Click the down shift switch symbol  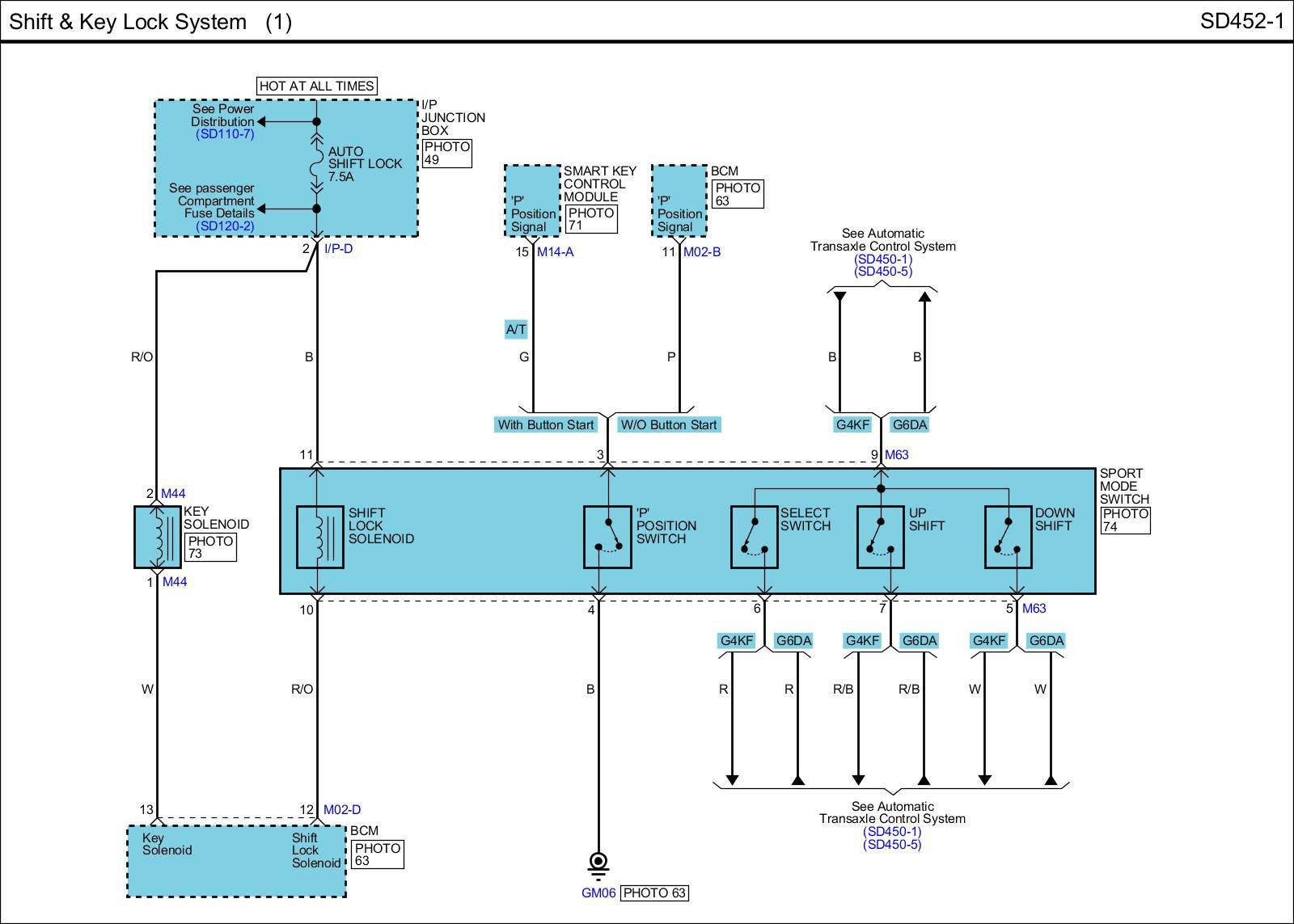1008,538
